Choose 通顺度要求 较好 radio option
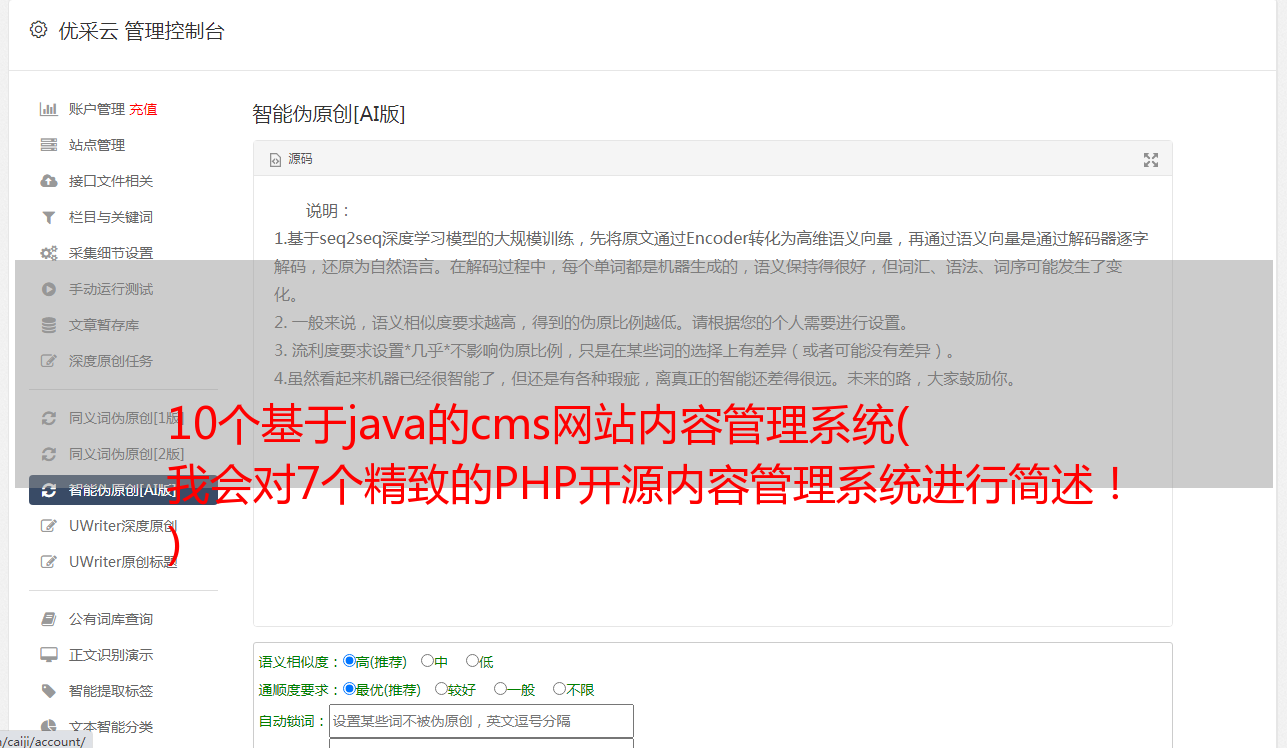This screenshot has width=1287, height=748. point(441,689)
